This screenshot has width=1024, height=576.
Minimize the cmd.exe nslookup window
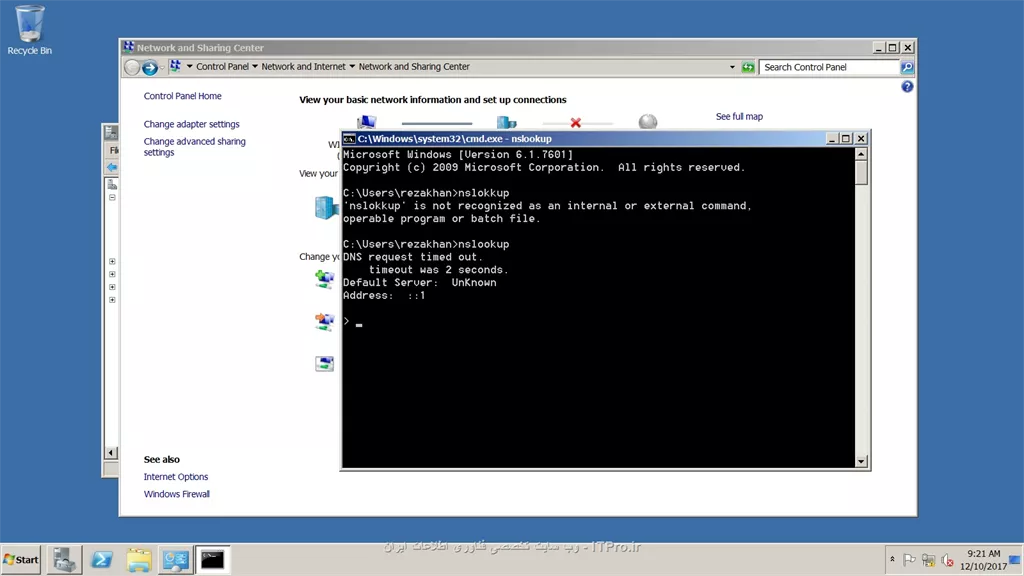831,138
